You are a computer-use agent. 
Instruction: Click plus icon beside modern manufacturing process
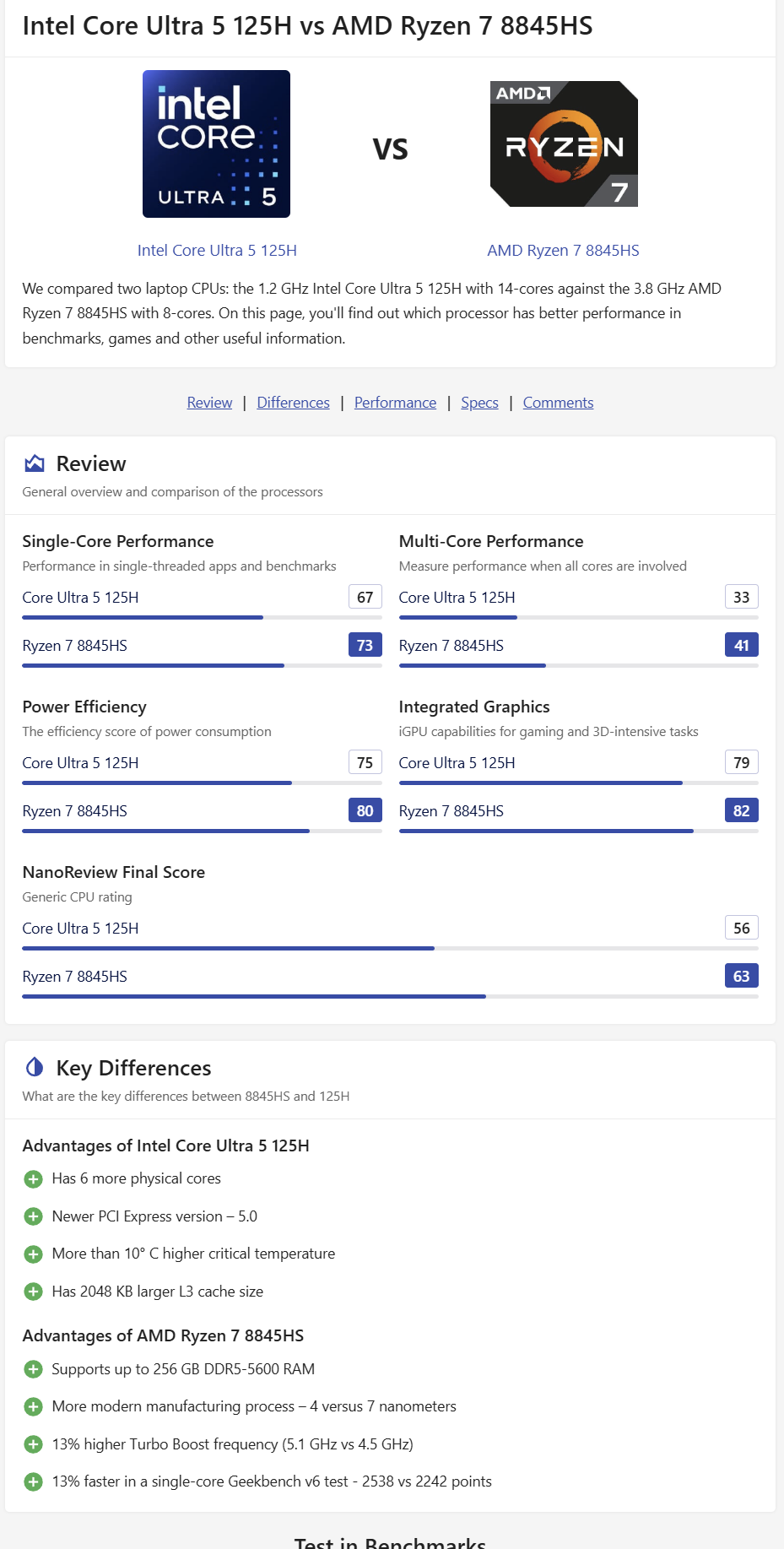(34, 1406)
